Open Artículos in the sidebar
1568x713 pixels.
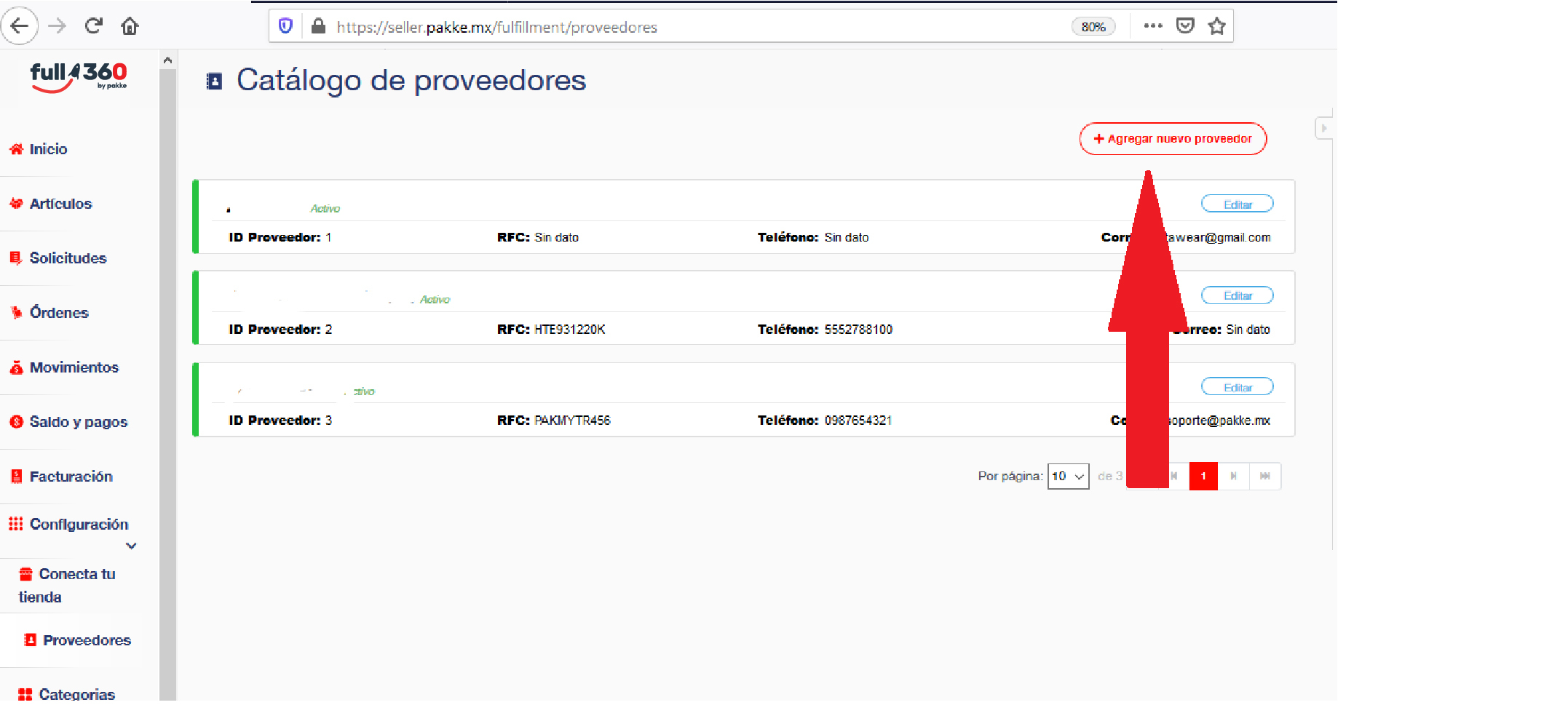pyautogui.click(x=60, y=204)
